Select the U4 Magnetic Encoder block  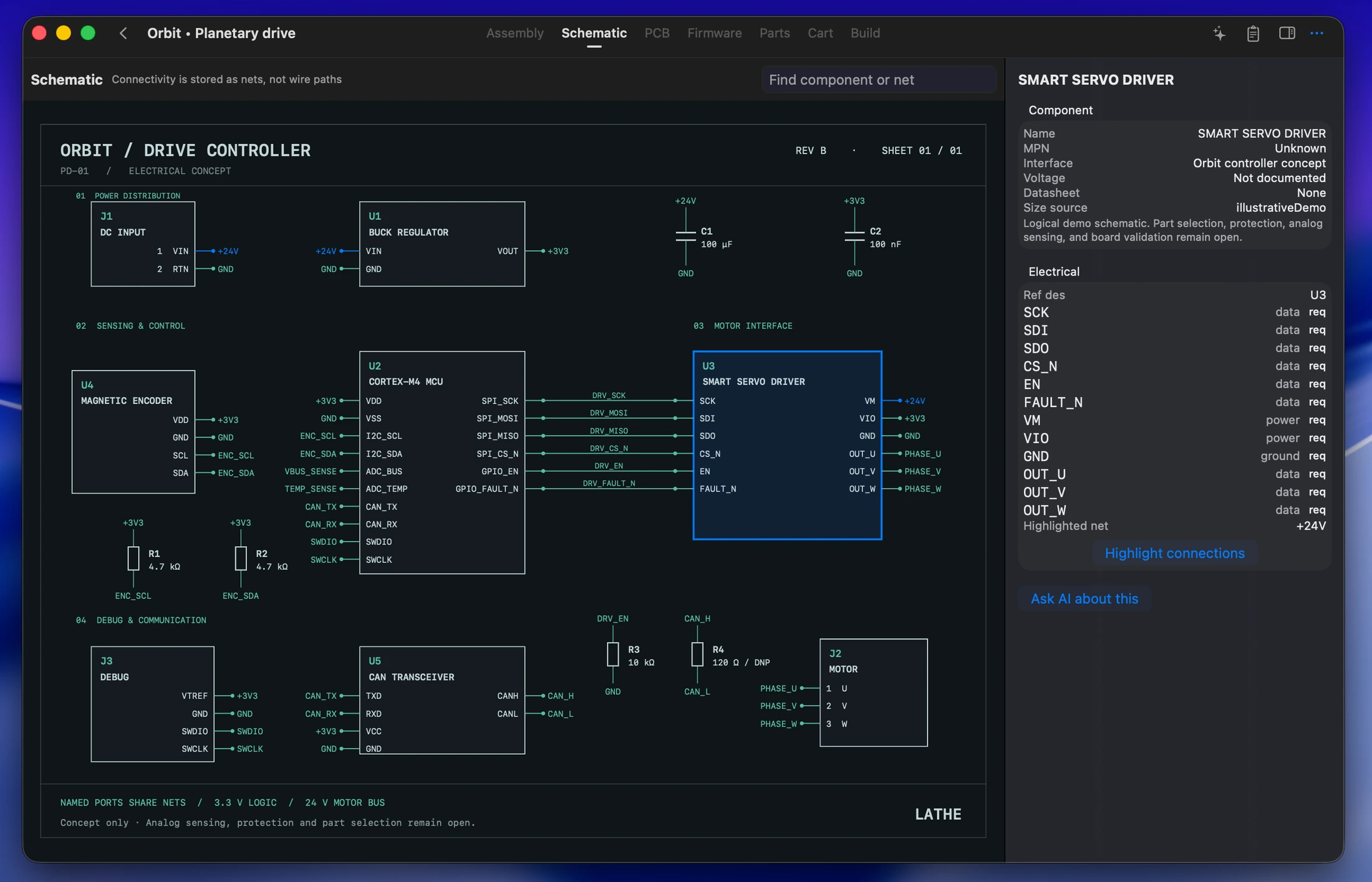click(133, 432)
